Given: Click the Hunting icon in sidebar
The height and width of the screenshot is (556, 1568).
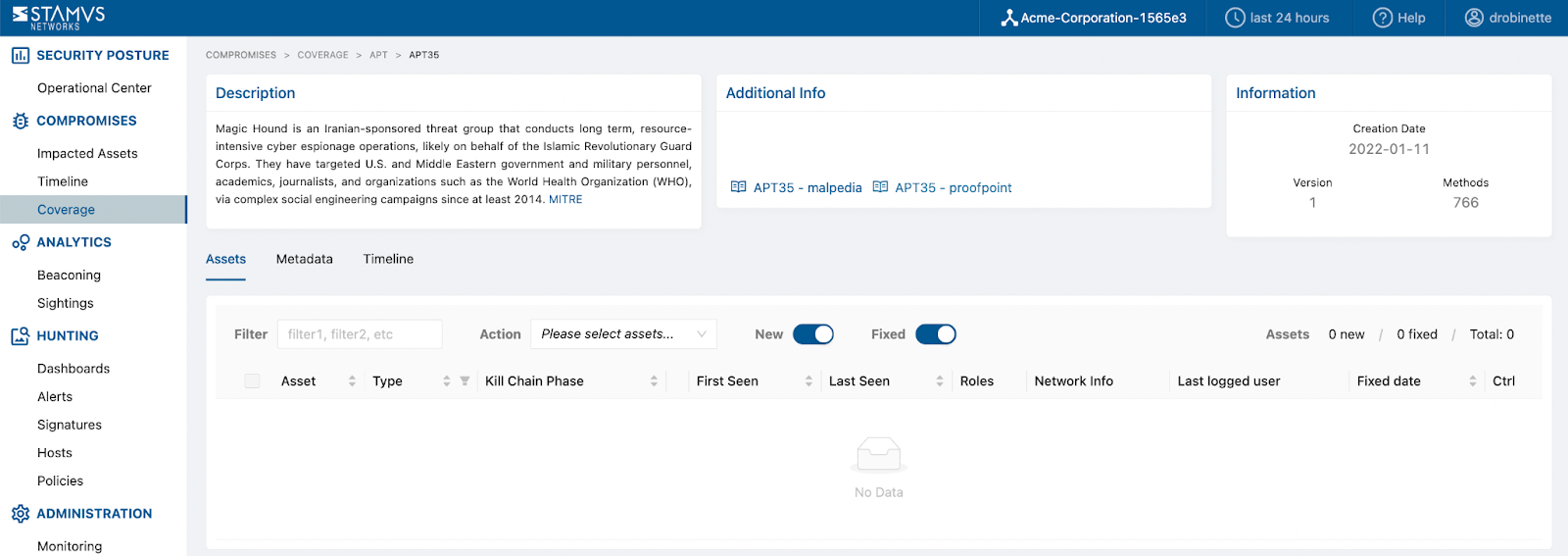Looking at the screenshot, I should (21, 336).
